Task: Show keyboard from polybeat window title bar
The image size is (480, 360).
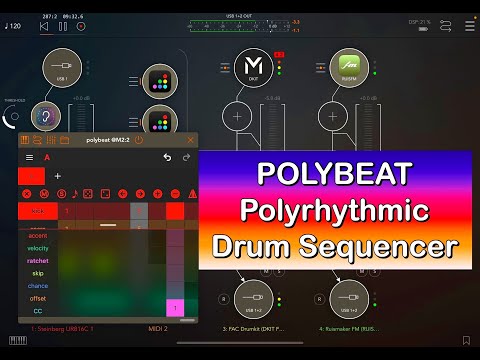Action: click(x=25, y=140)
